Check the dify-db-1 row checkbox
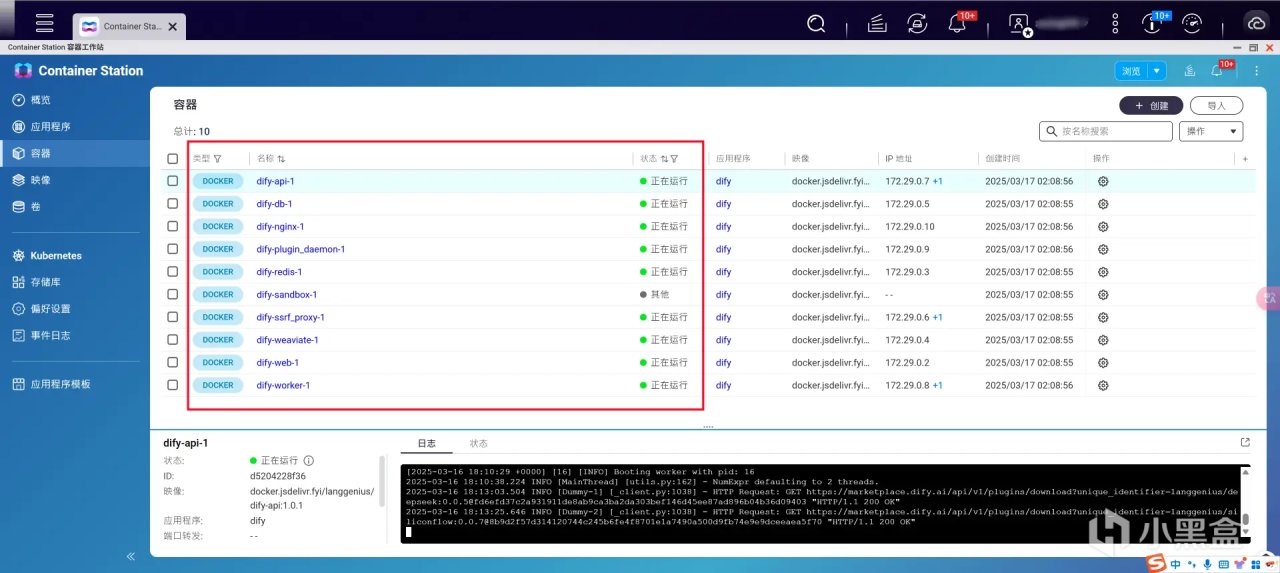This screenshot has height=573, width=1280. [173, 204]
